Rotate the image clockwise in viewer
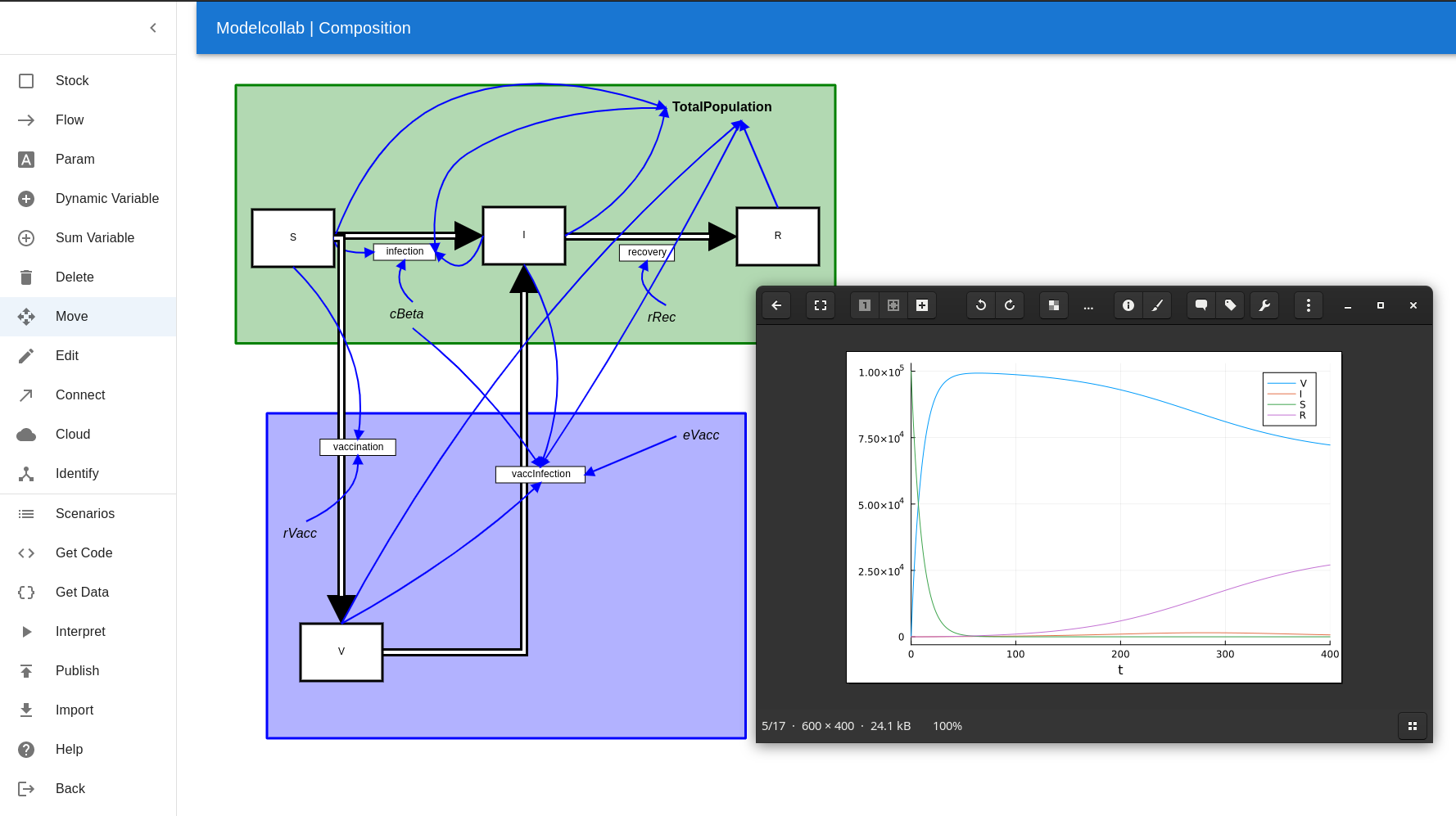1456x816 pixels. pos(1010,305)
